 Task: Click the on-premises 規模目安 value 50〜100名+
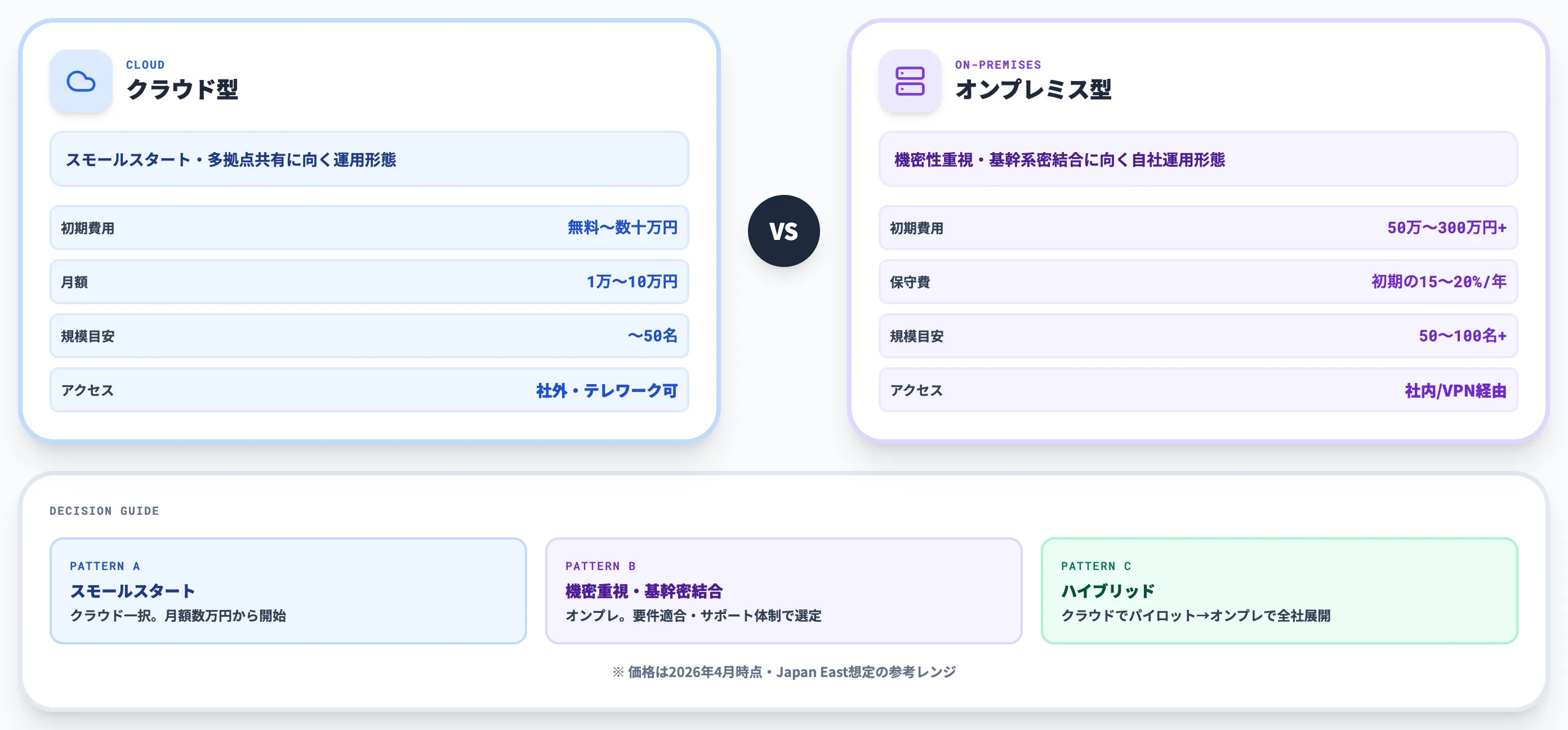point(1463,336)
